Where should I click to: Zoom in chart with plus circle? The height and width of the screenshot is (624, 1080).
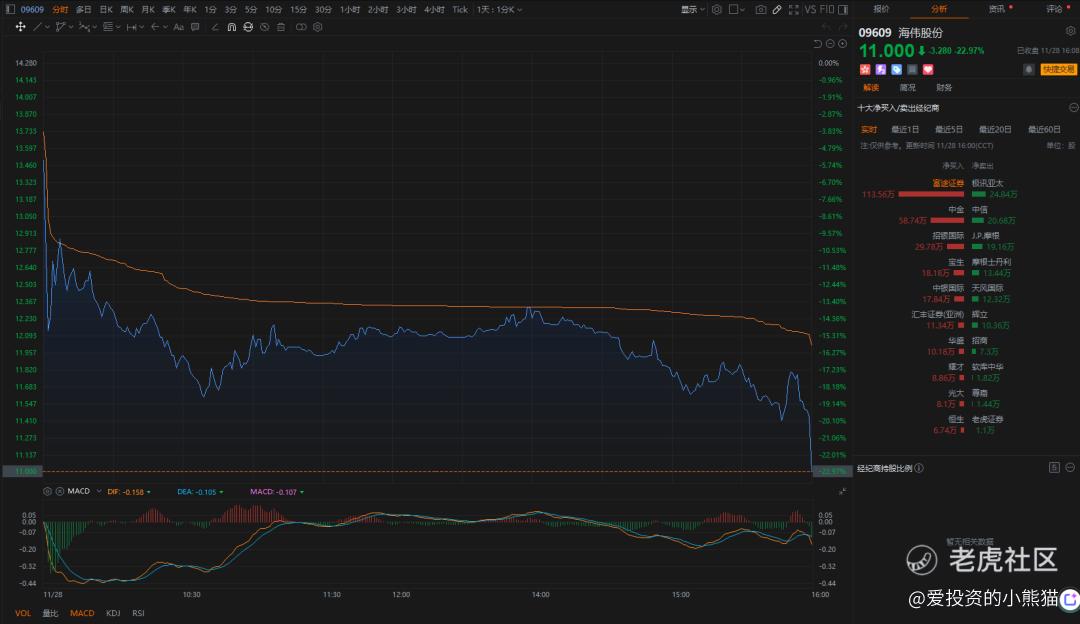tap(842, 44)
